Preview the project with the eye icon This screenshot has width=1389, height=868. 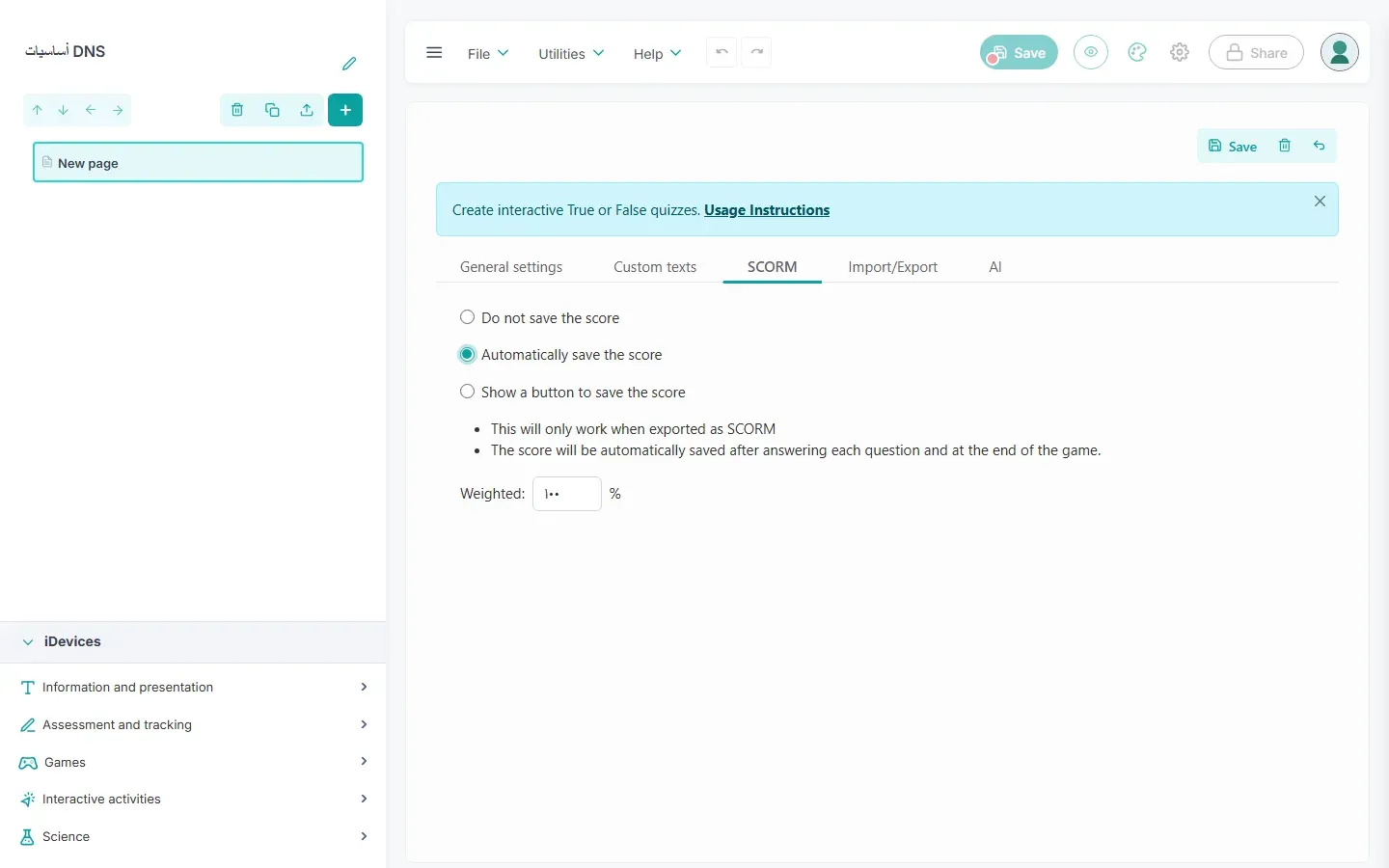[x=1091, y=52]
